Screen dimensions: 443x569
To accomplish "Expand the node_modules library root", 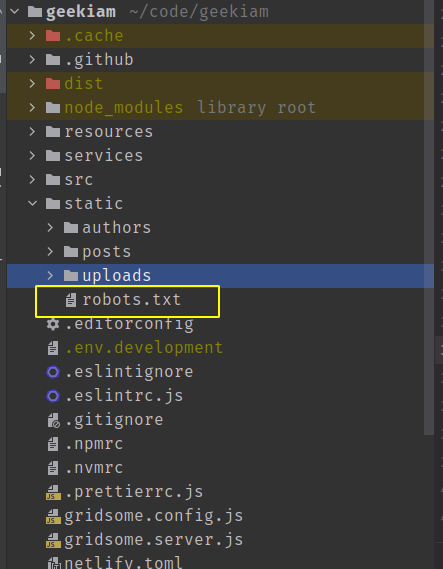I will click(33, 107).
